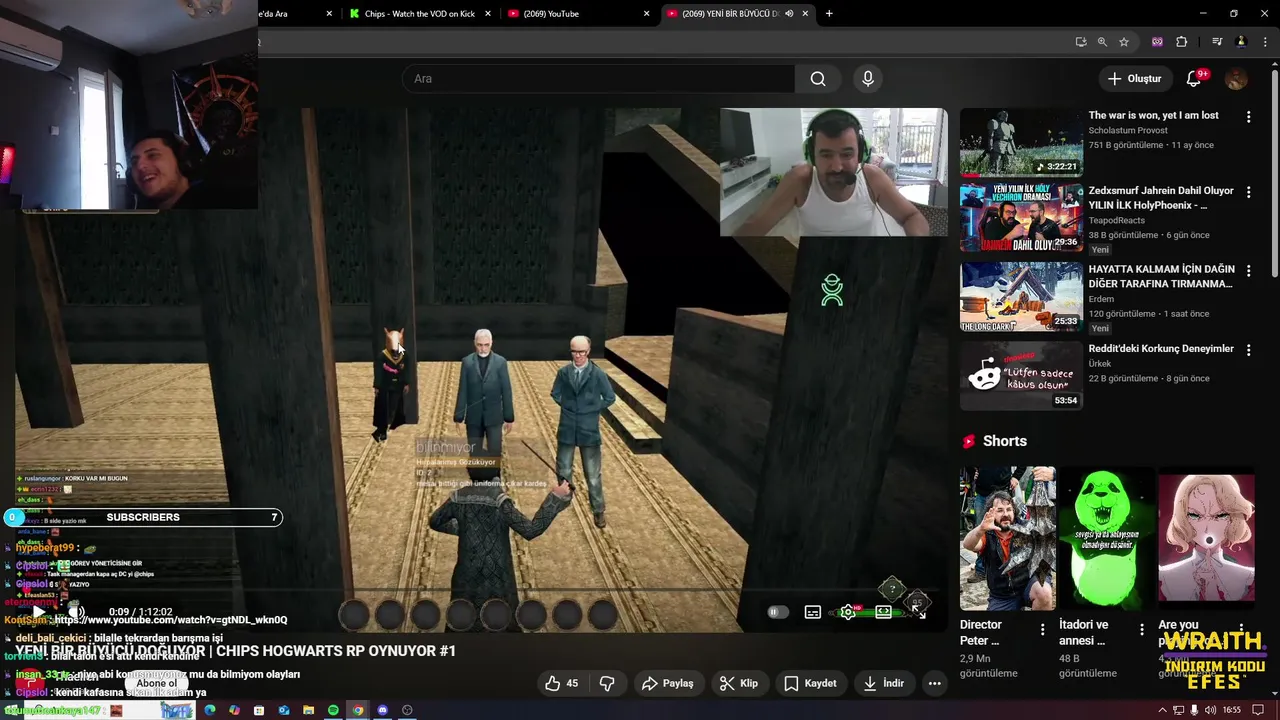The height and width of the screenshot is (720, 1280).
Task: Click the taskbar volume speaker icon
Action: 1211,710
